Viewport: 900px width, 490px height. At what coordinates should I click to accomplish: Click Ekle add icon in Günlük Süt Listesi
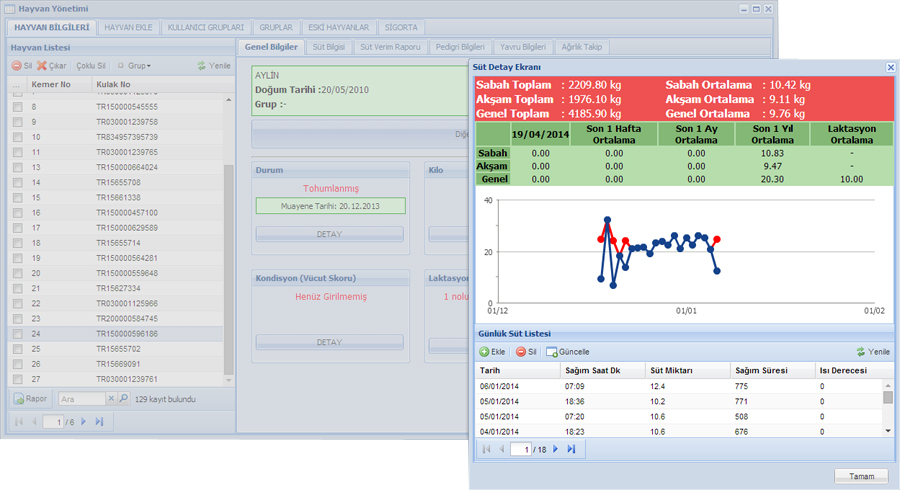point(484,352)
